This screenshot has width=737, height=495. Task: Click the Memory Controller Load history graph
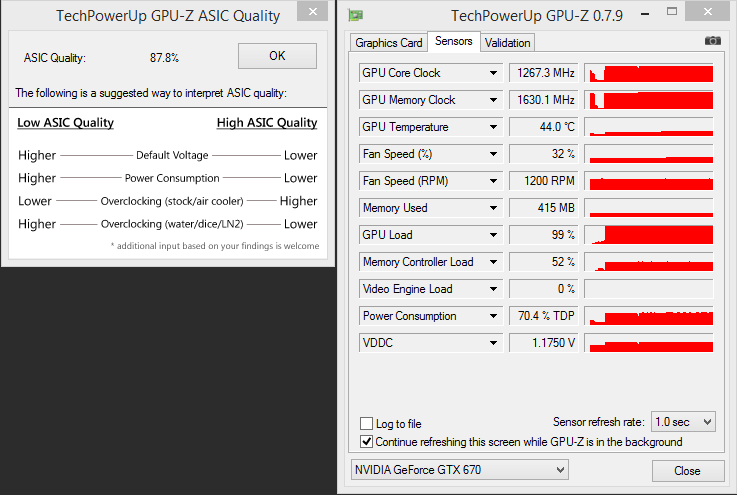649,262
